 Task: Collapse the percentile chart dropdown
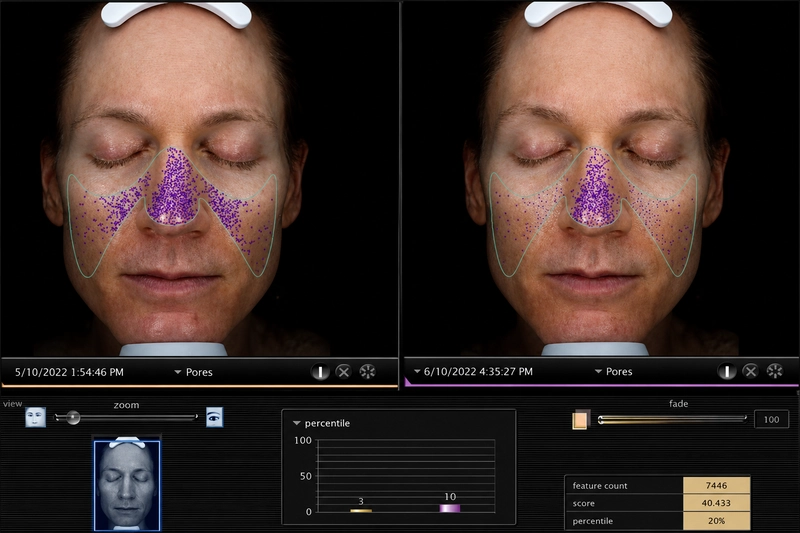point(296,423)
